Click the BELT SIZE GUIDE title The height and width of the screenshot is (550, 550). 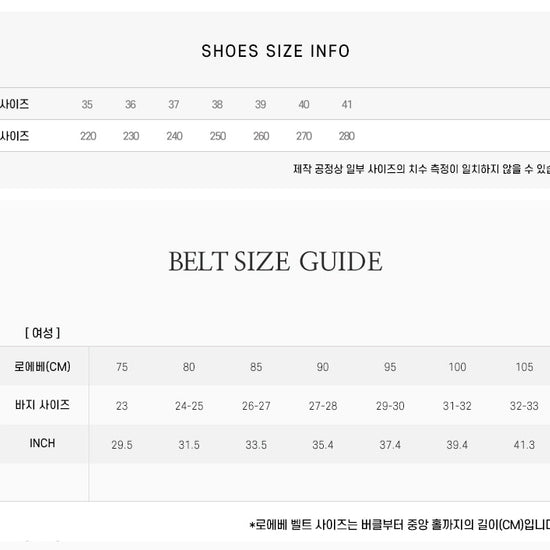pos(276,261)
